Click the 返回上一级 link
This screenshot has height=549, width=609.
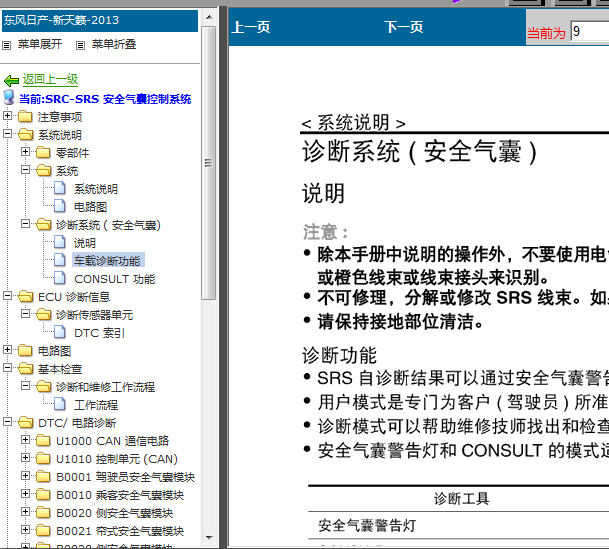[x=50, y=79]
